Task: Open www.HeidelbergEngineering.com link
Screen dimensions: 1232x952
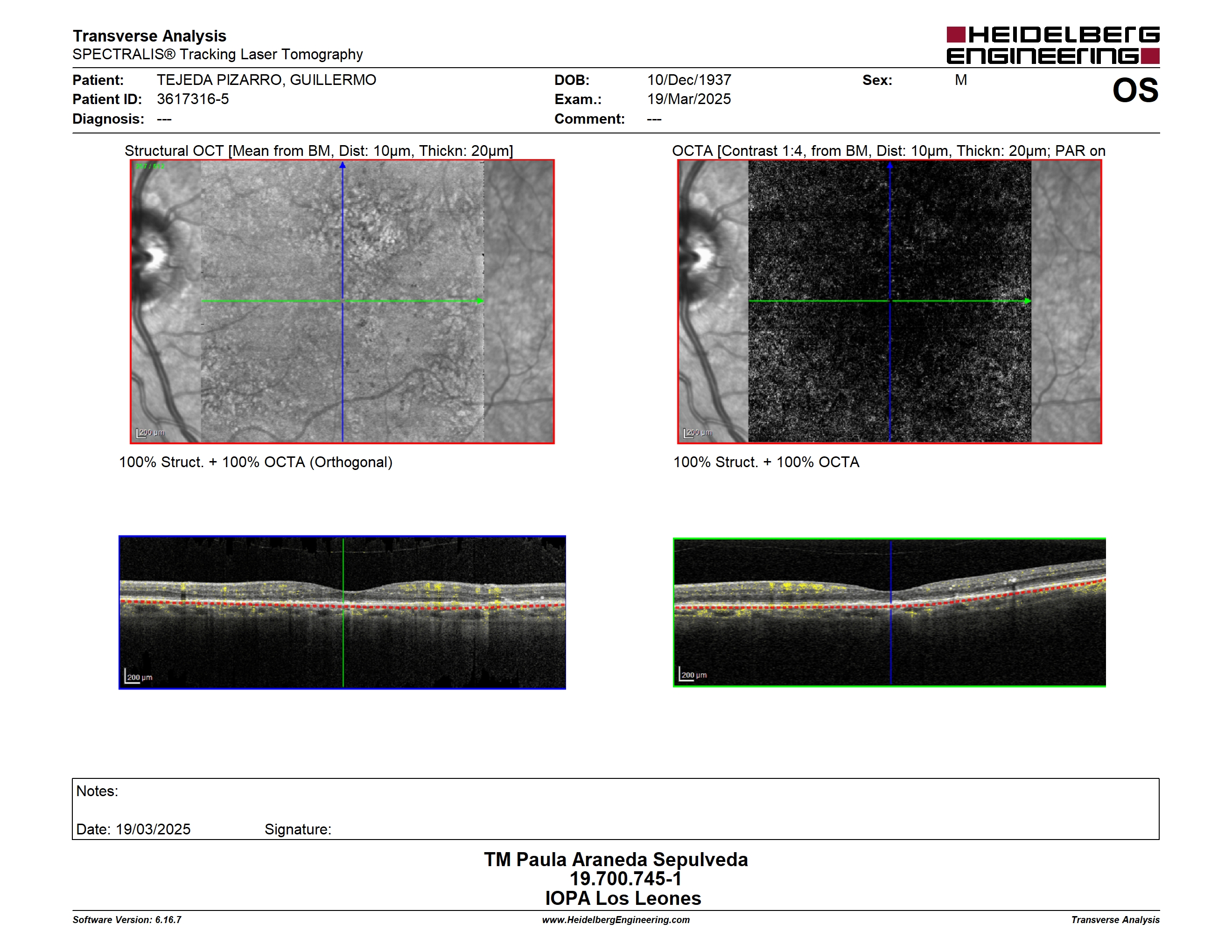Action: [616, 920]
